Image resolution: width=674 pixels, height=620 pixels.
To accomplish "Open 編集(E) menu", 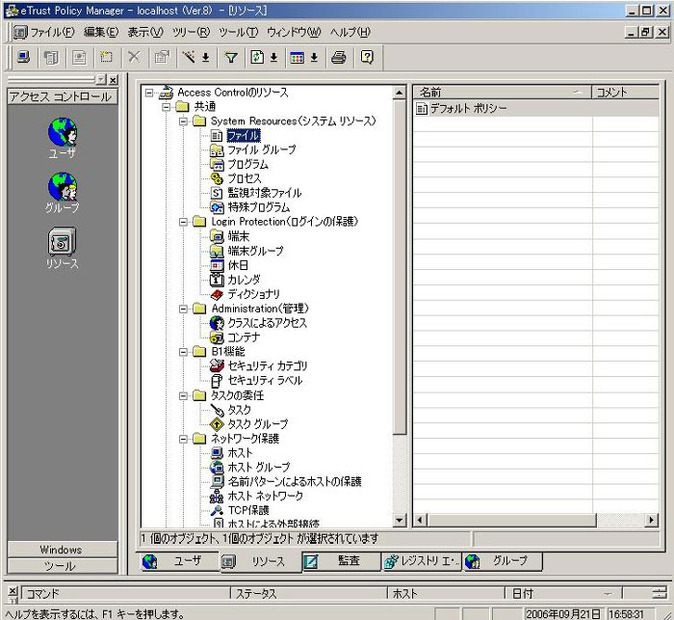I will click(101, 32).
